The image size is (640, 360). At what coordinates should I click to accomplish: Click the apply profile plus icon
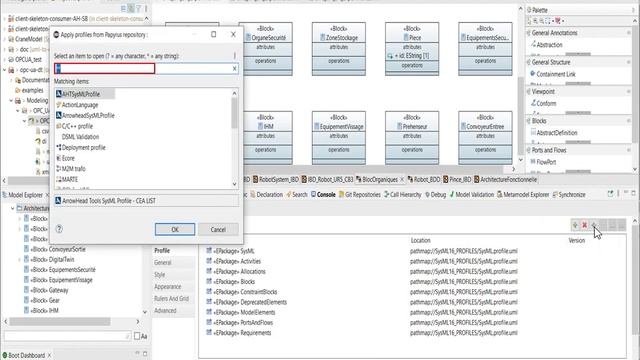575,225
